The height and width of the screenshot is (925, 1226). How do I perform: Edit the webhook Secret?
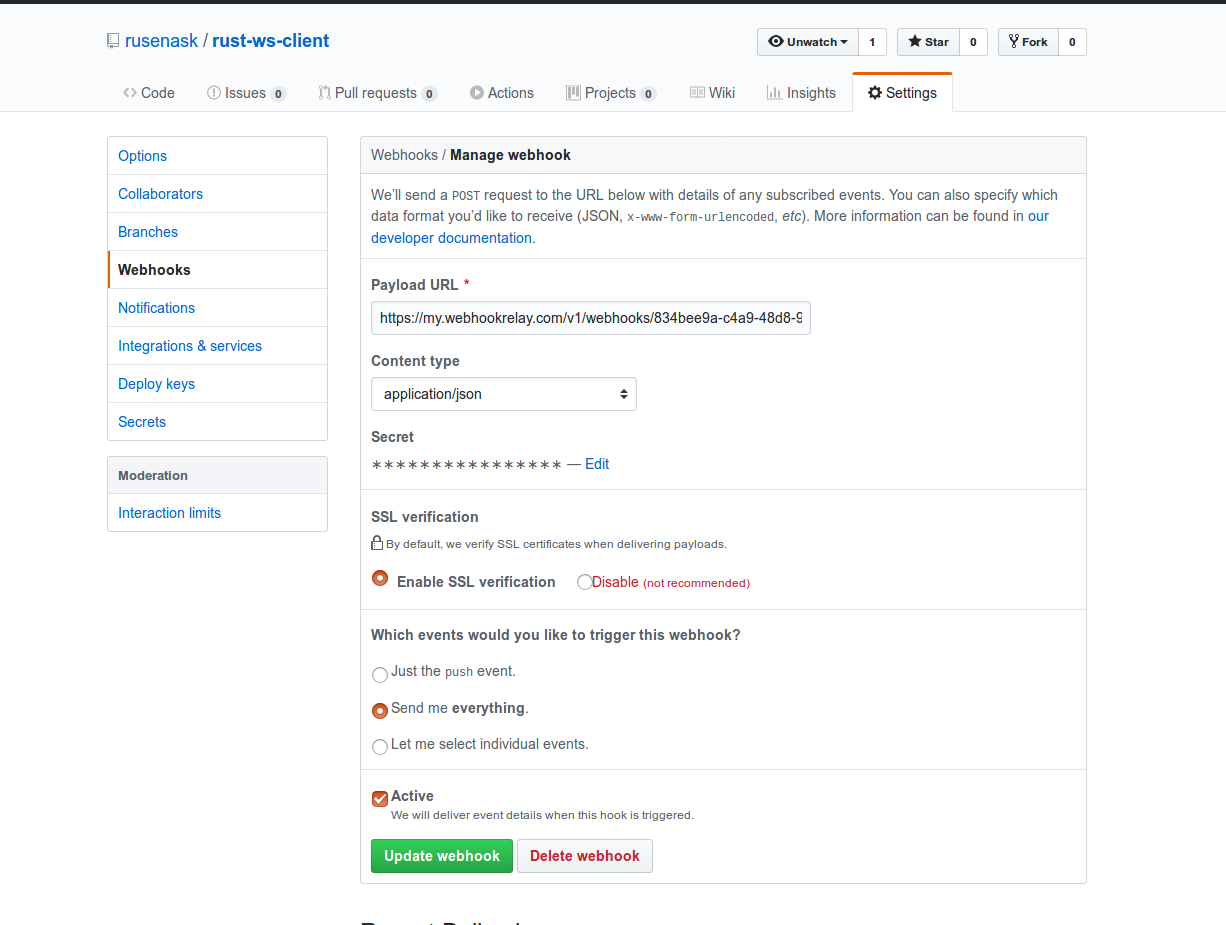(x=596, y=463)
